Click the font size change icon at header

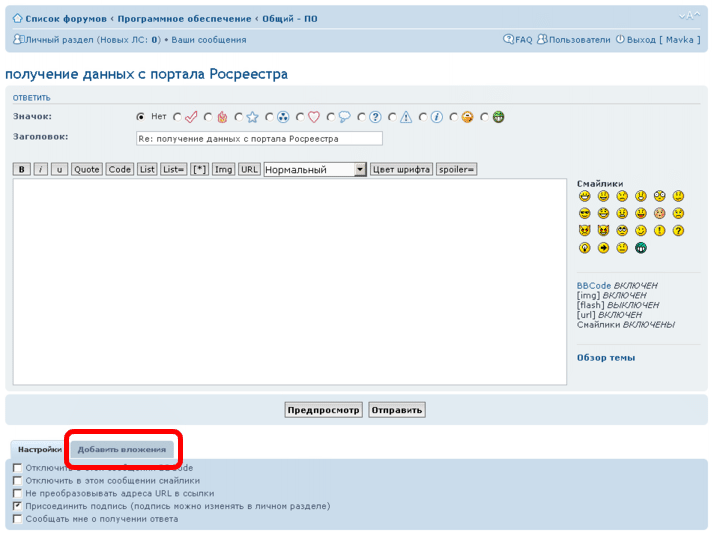(689, 16)
